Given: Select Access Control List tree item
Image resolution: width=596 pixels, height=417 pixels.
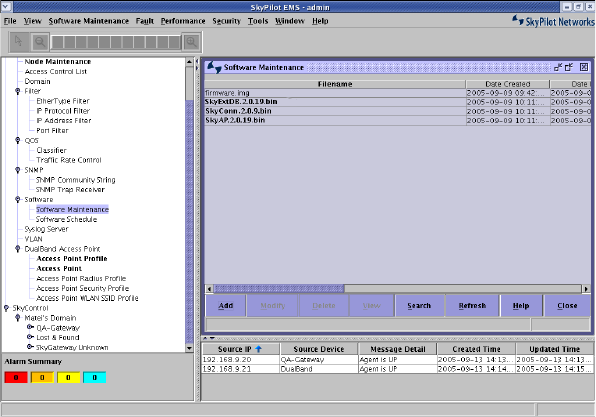Looking at the screenshot, I should coord(55,71).
